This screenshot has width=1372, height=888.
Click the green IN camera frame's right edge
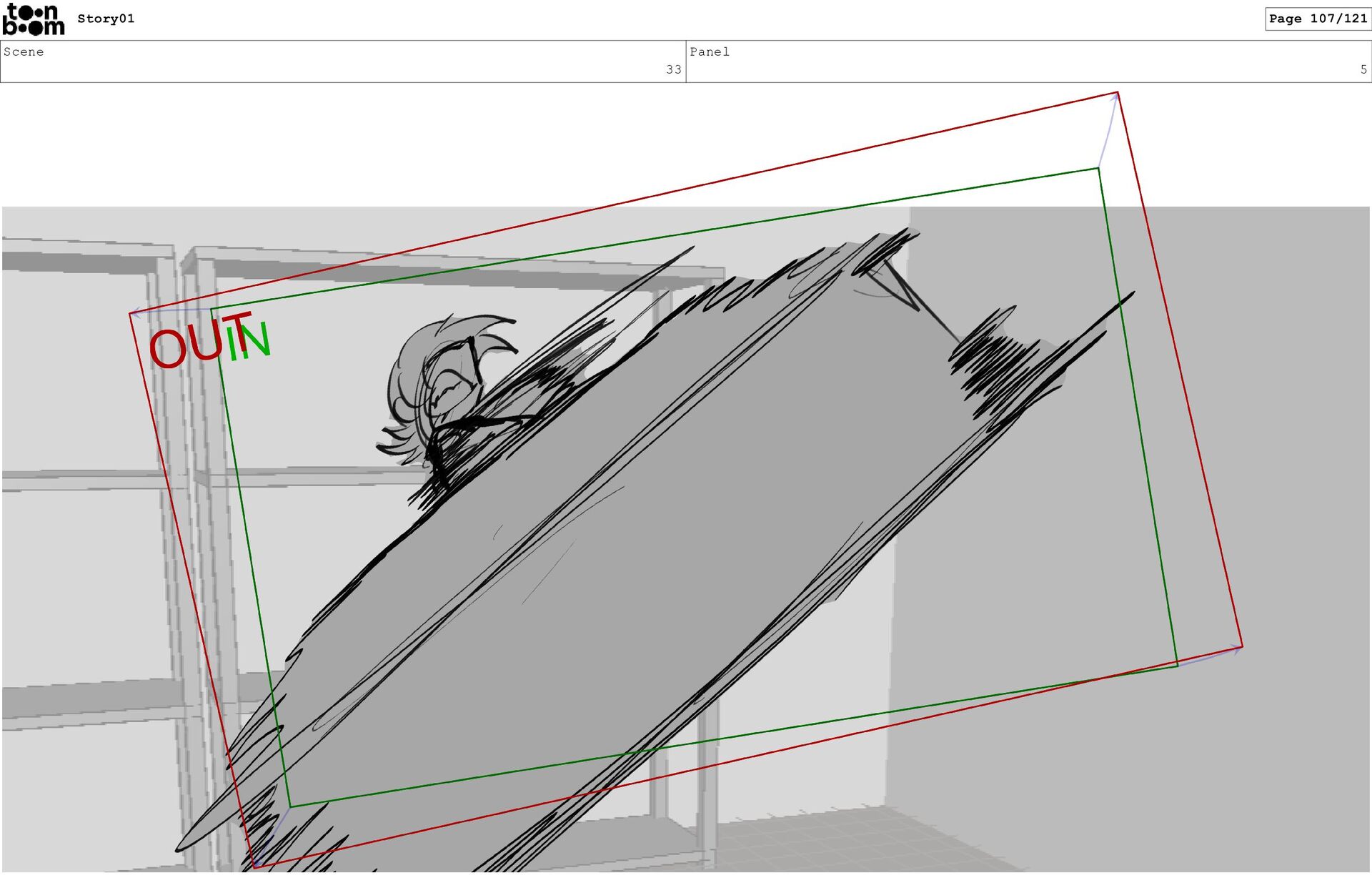click(1138, 415)
